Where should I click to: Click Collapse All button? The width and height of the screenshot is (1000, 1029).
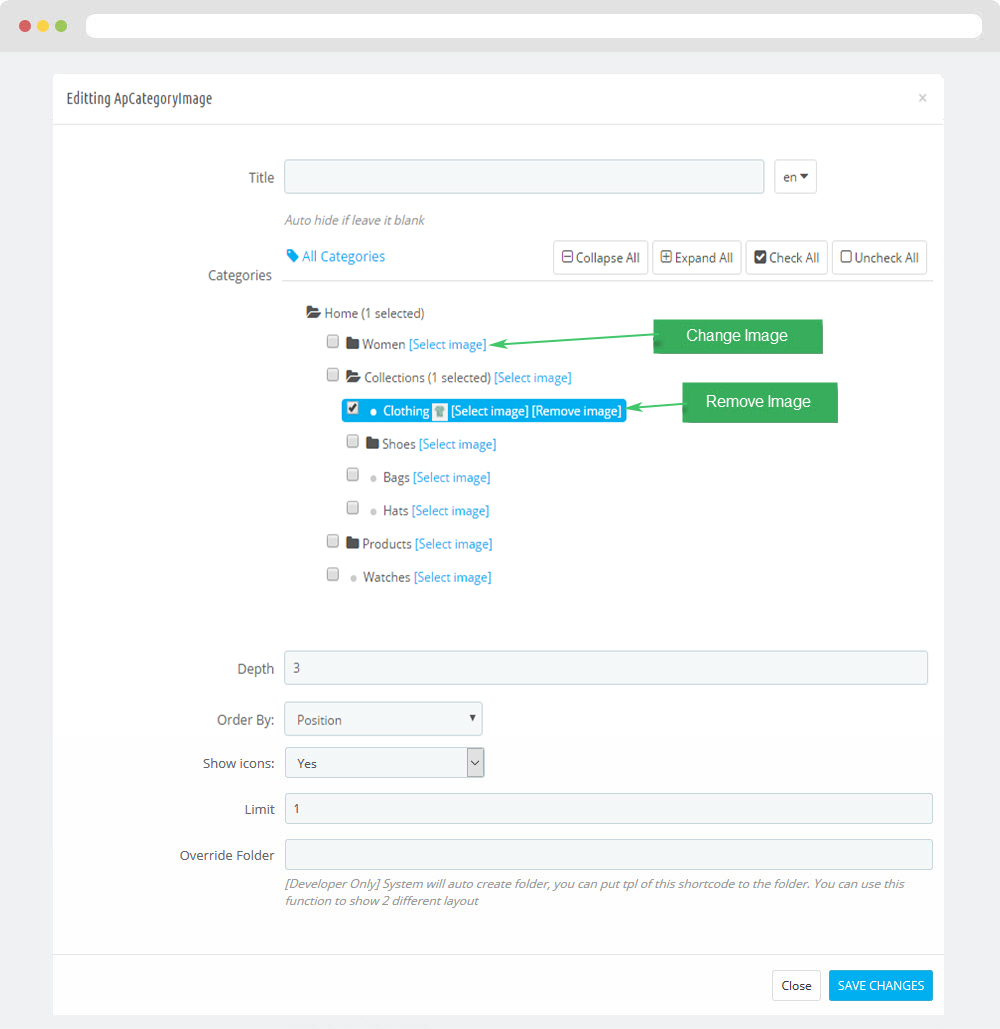pos(600,257)
